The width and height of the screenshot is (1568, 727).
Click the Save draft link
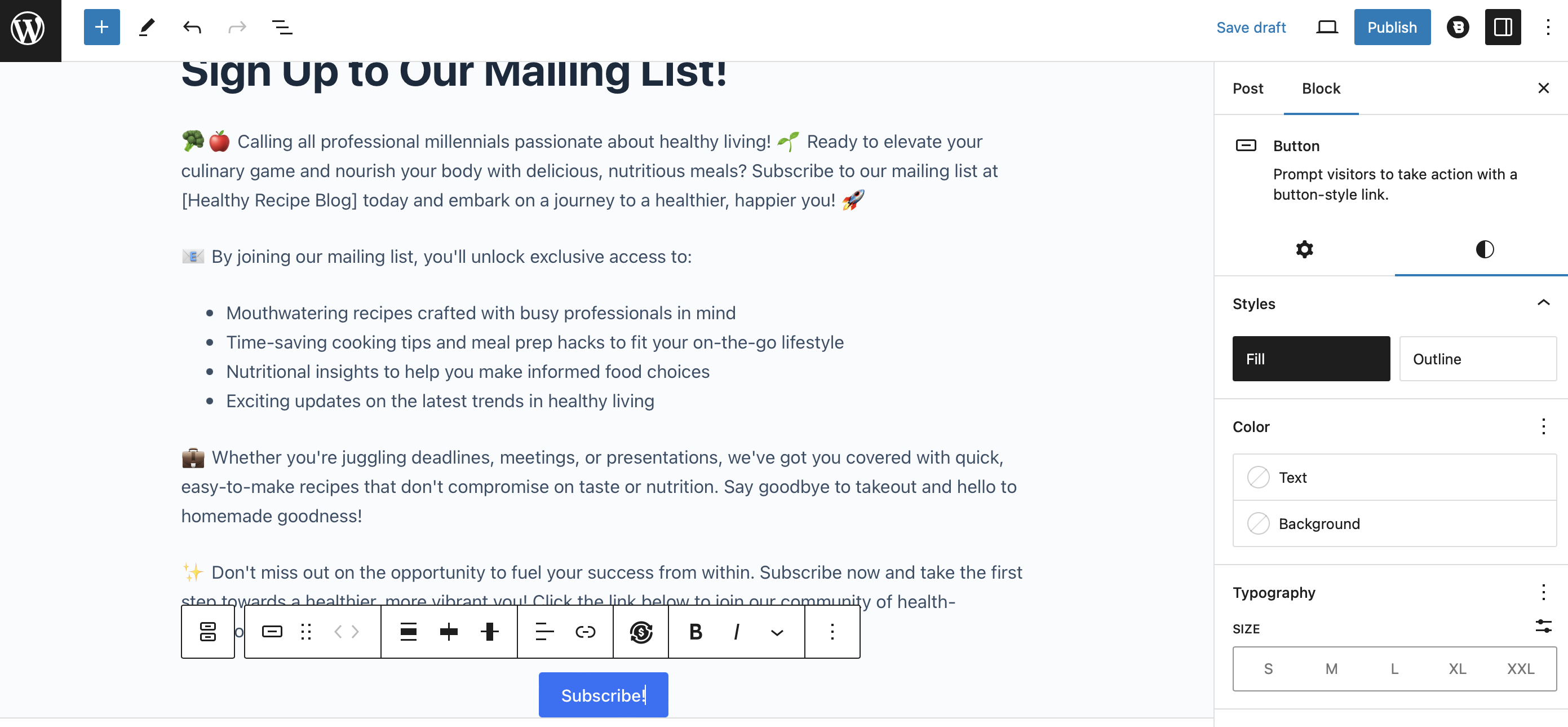1251,27
